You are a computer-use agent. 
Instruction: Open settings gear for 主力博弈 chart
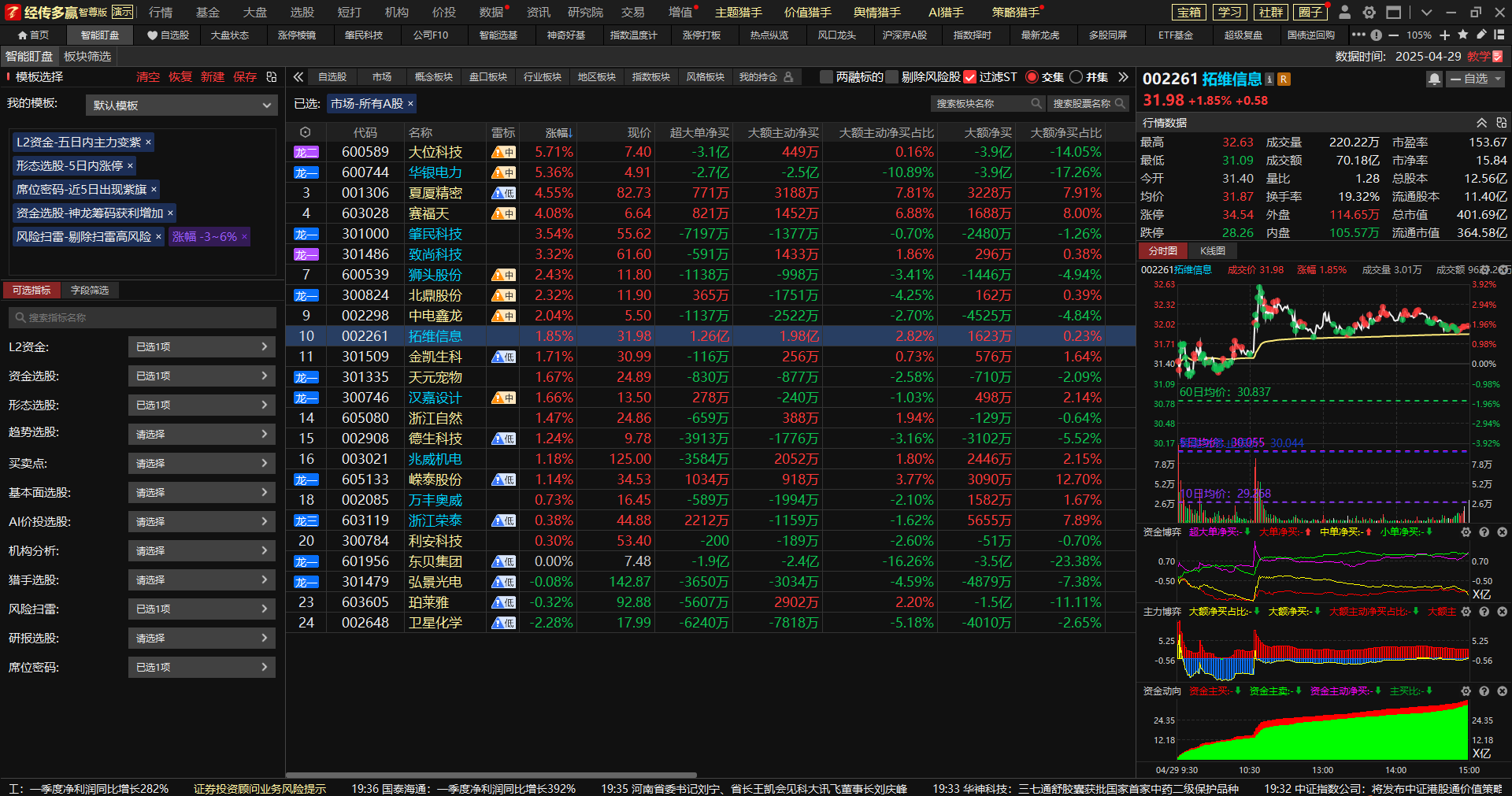(1466, 612)
